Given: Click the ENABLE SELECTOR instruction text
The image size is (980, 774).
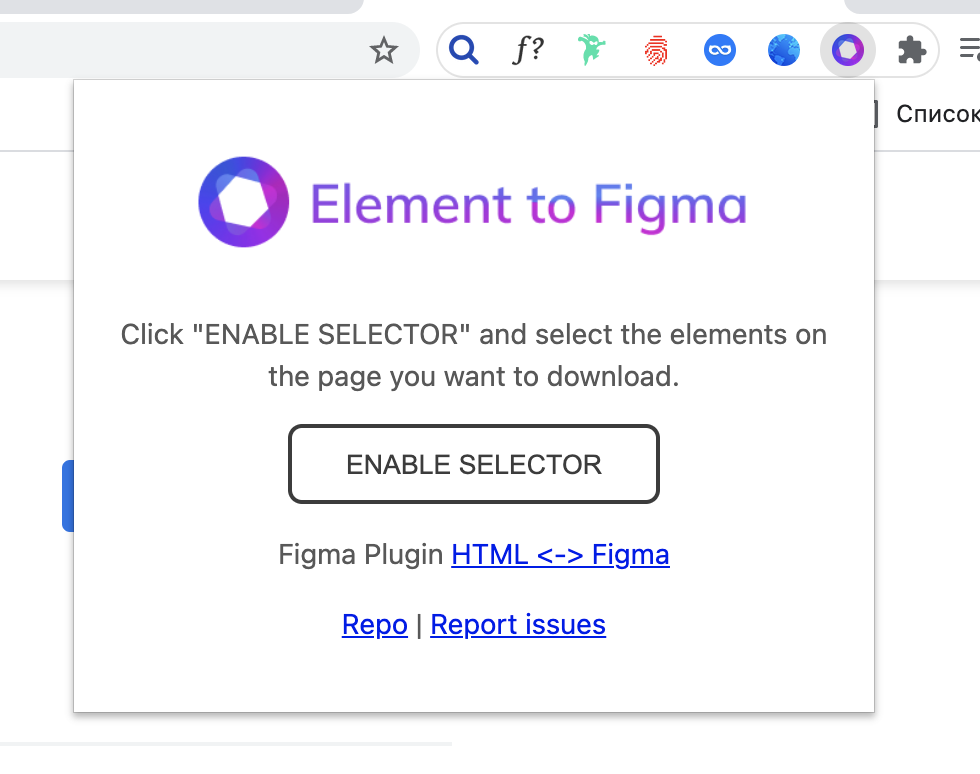Looking at the screenshot, I should coord(474,355).
